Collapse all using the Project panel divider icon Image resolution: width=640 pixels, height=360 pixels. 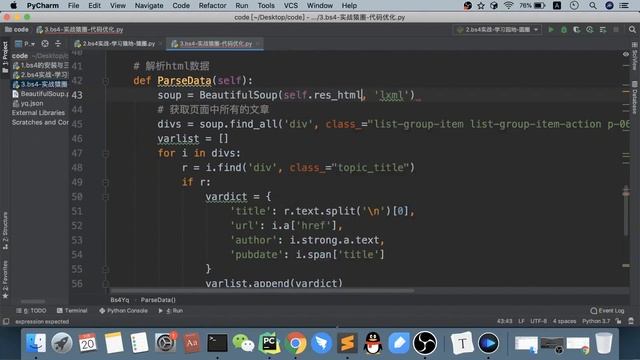(x=58, y=44)
